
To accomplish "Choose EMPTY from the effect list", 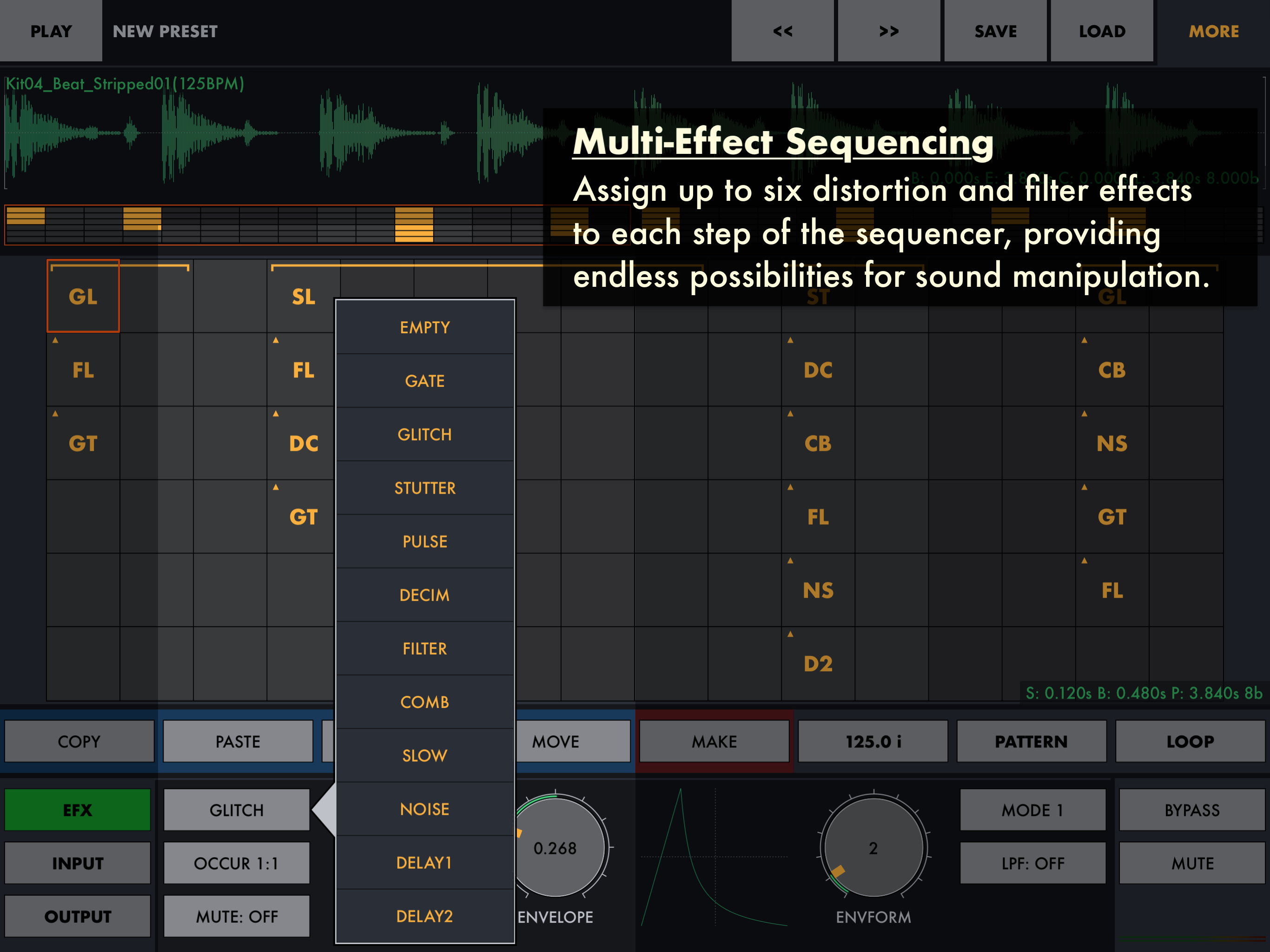I will pyautogui.click(x=425, y=327).
